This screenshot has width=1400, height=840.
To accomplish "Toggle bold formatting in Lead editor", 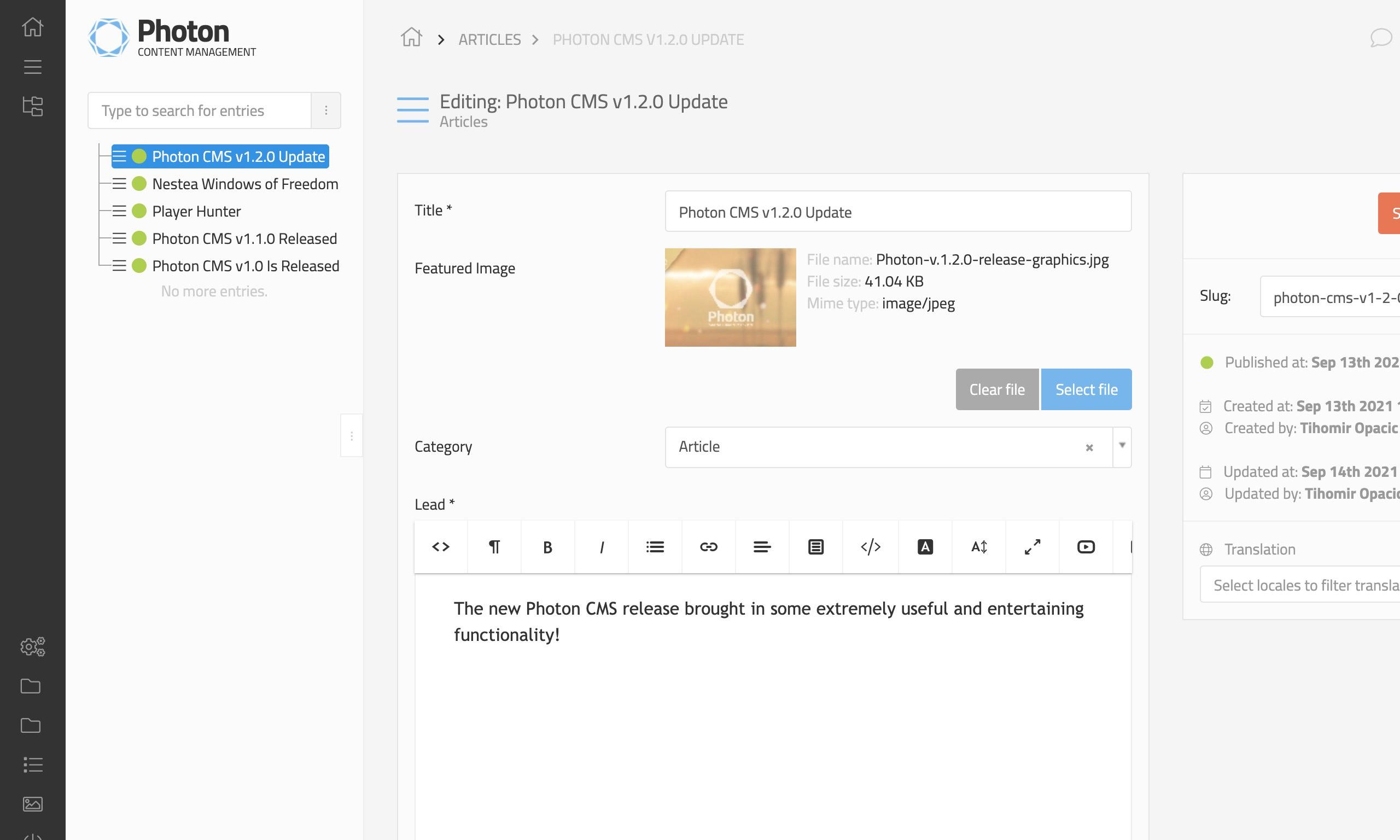I will point(548,547).
